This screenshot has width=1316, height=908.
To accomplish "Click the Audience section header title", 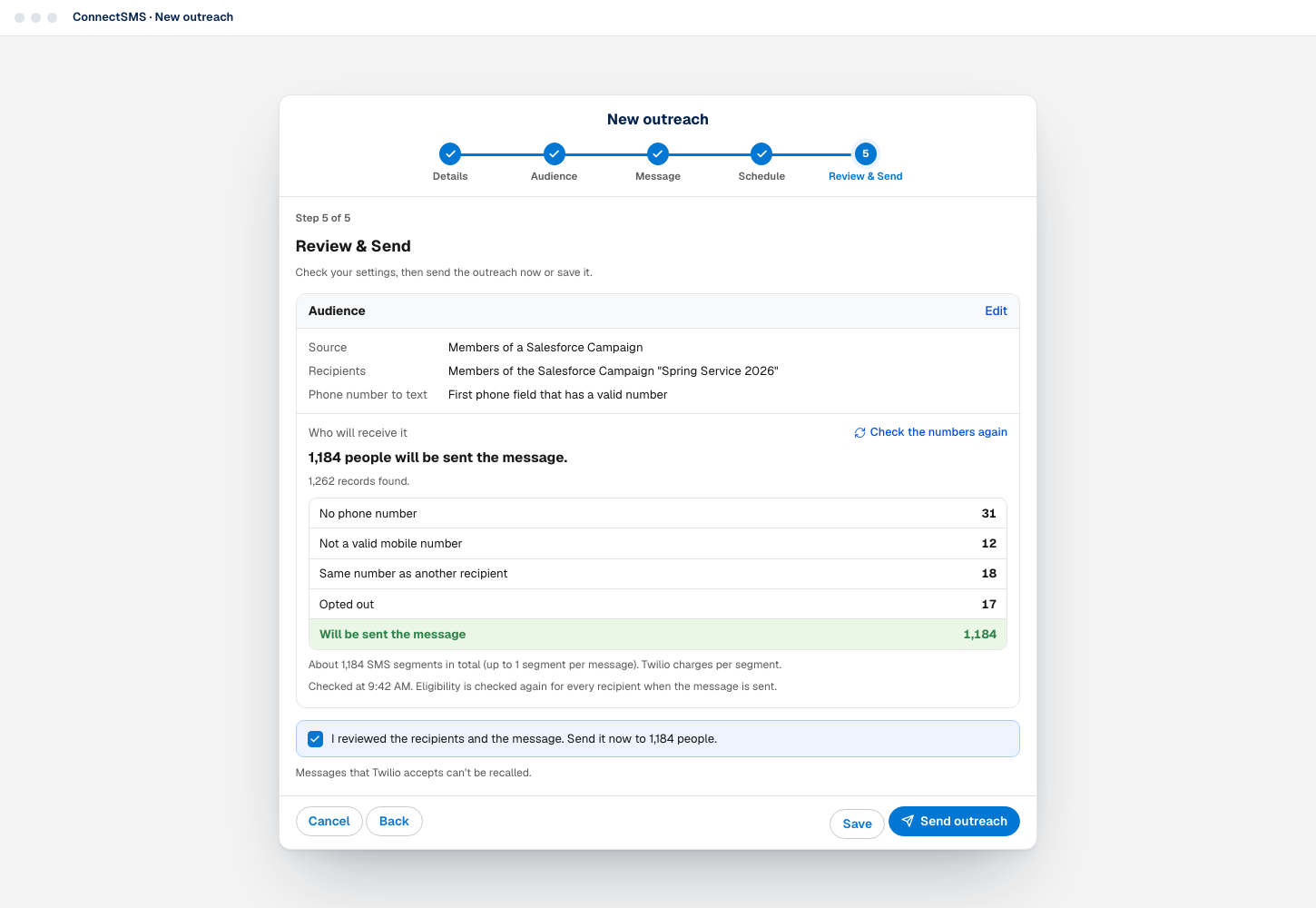I will pyautogui.click(x=337, y=311).
